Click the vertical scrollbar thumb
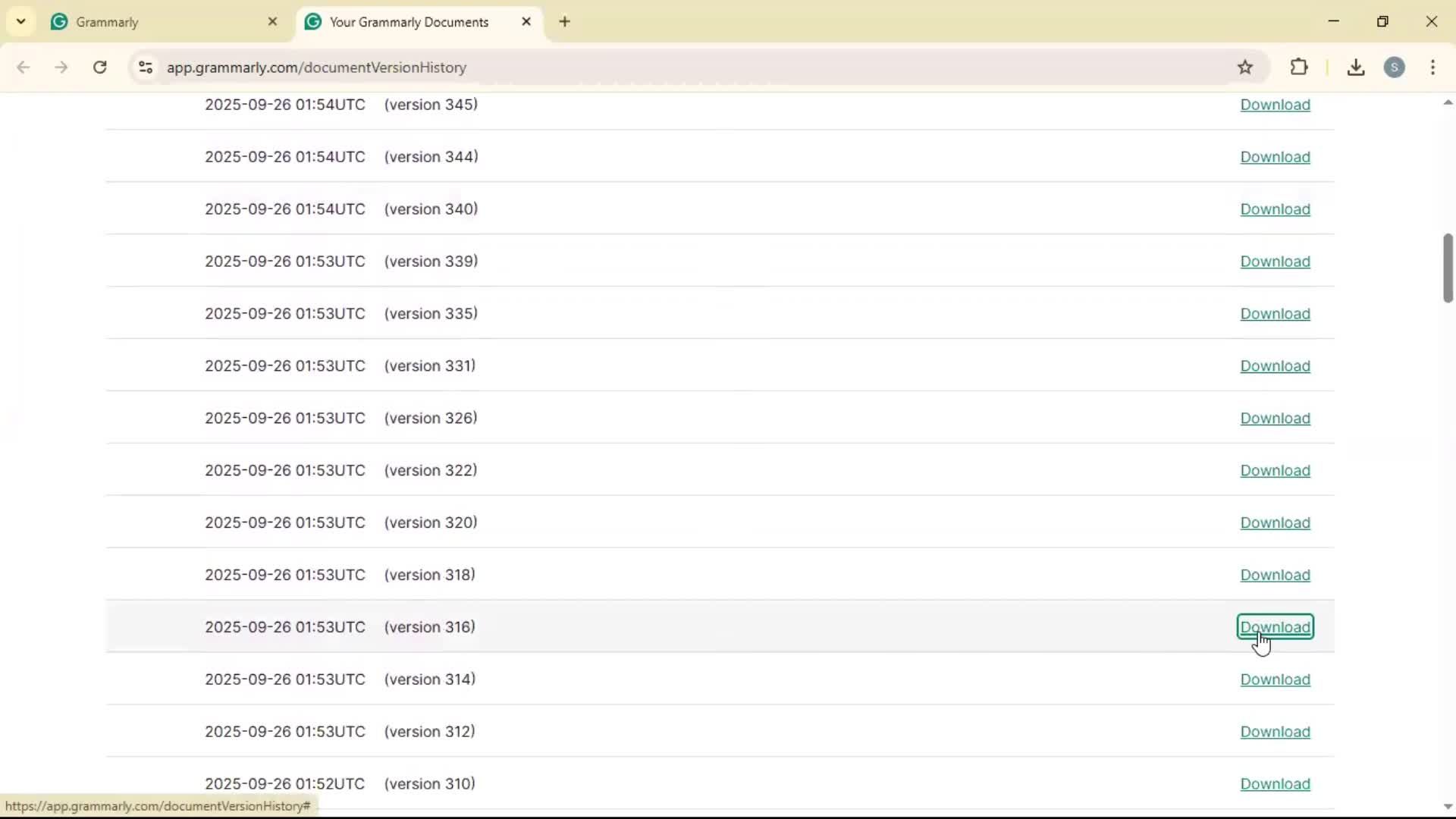The height and width of the screenshot is (819, 1456). point(1448,268)
